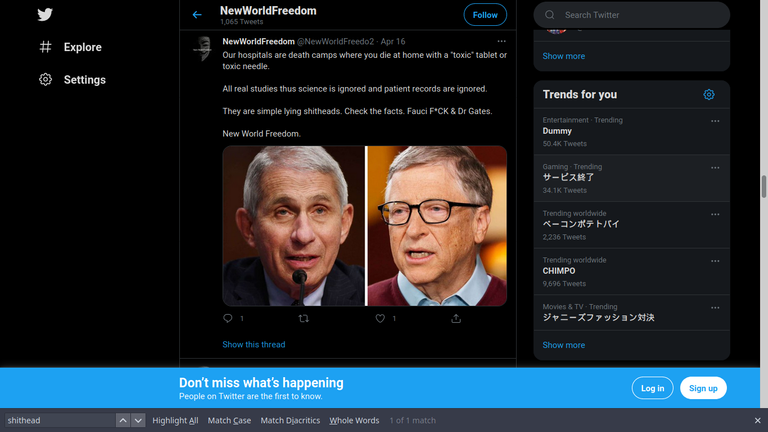The width and height of the screenshot is (768, 432).
Task: Show more trends under Trends for you
Action: (x=563, y=345)
